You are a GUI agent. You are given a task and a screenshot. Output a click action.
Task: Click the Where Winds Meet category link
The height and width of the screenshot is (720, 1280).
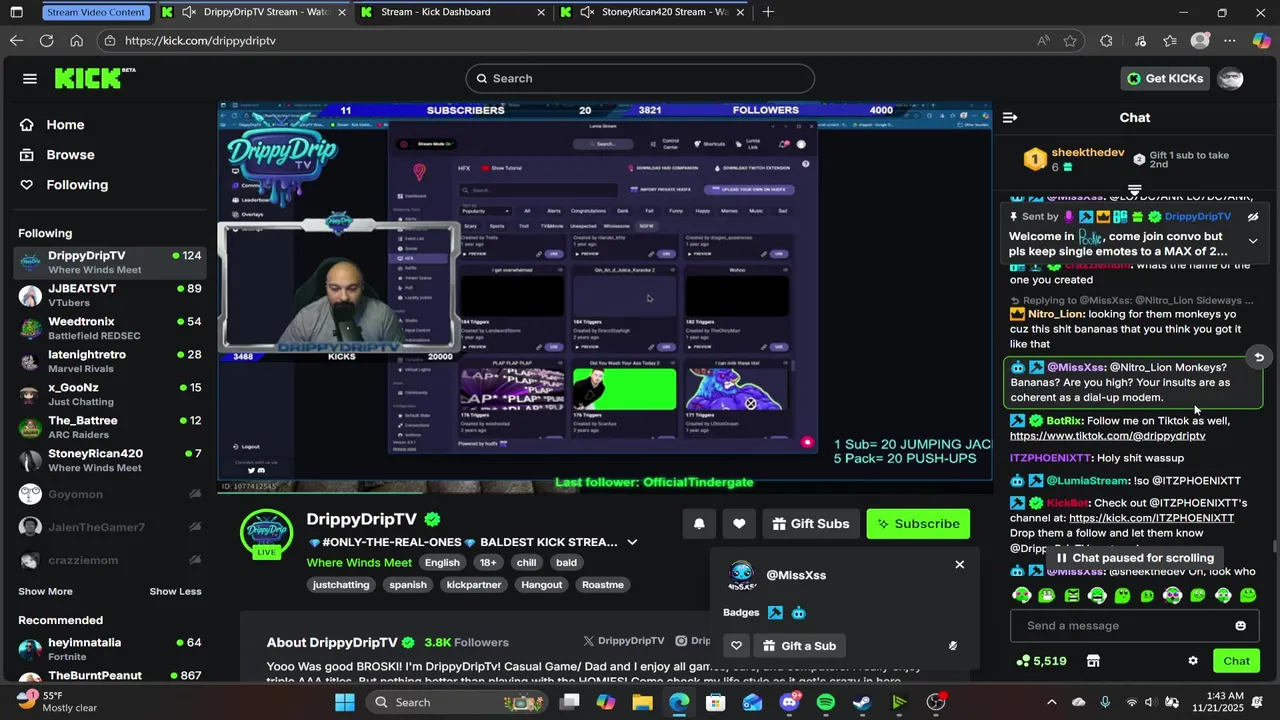pos(359,563)
